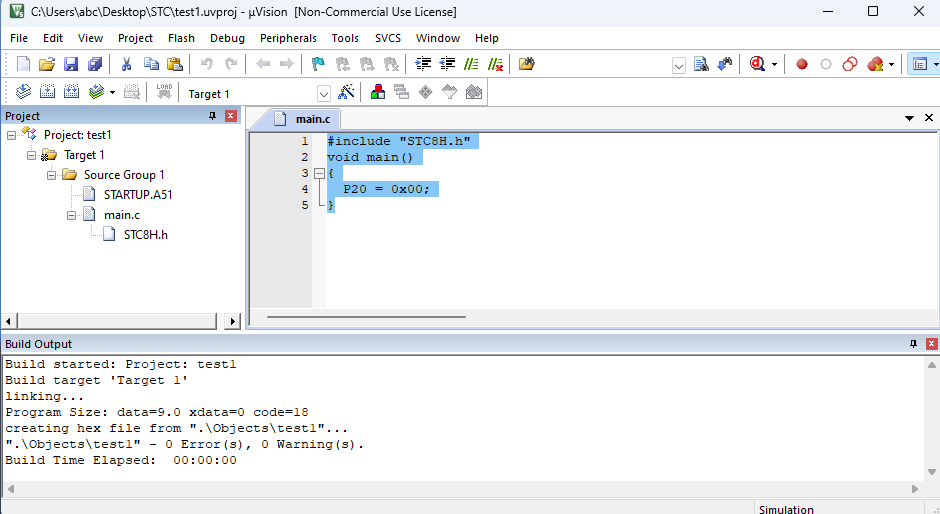
Task: Click the Undo arrow icon
Action: tap(206, 64)
